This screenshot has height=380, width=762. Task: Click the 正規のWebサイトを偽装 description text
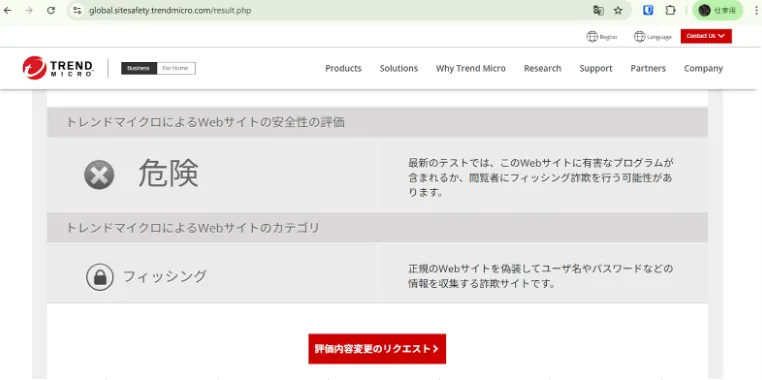pyautogui.click(x=540, y=276)
